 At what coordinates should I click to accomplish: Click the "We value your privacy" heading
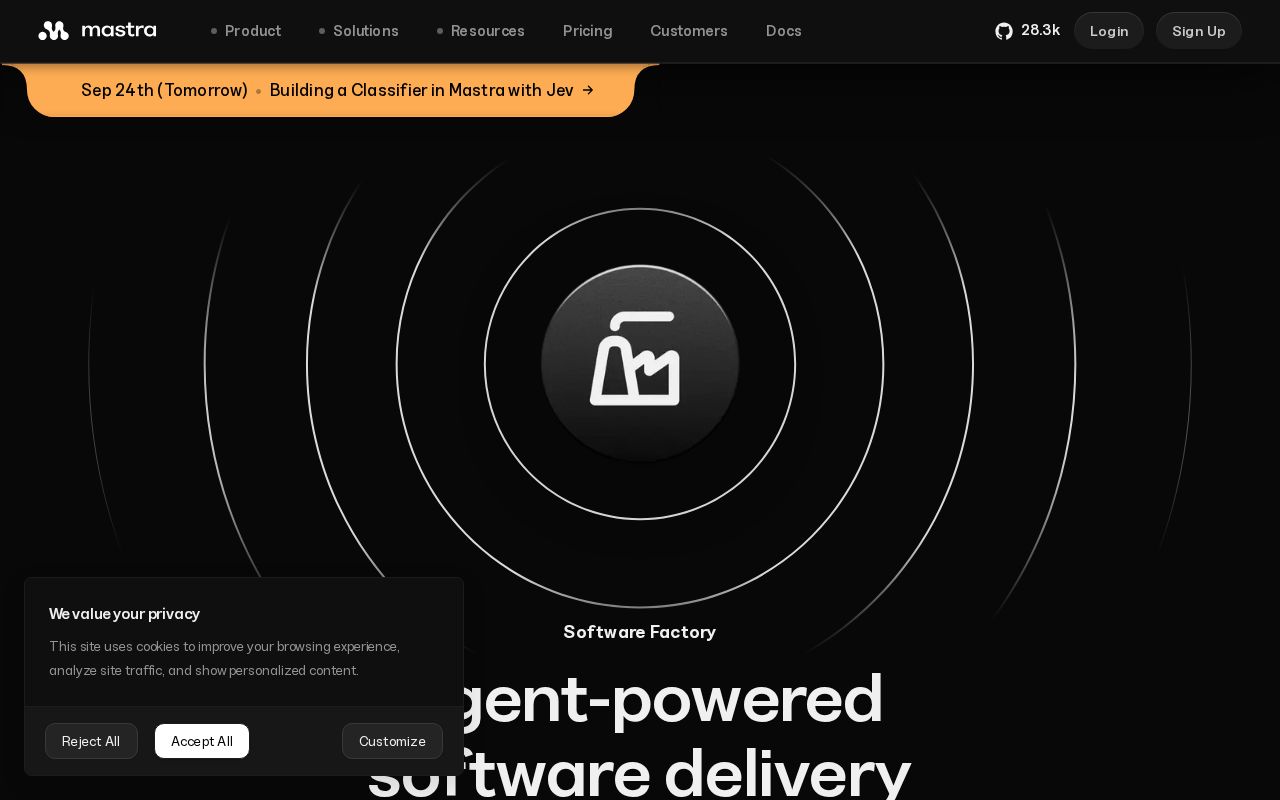coord(125,614)
